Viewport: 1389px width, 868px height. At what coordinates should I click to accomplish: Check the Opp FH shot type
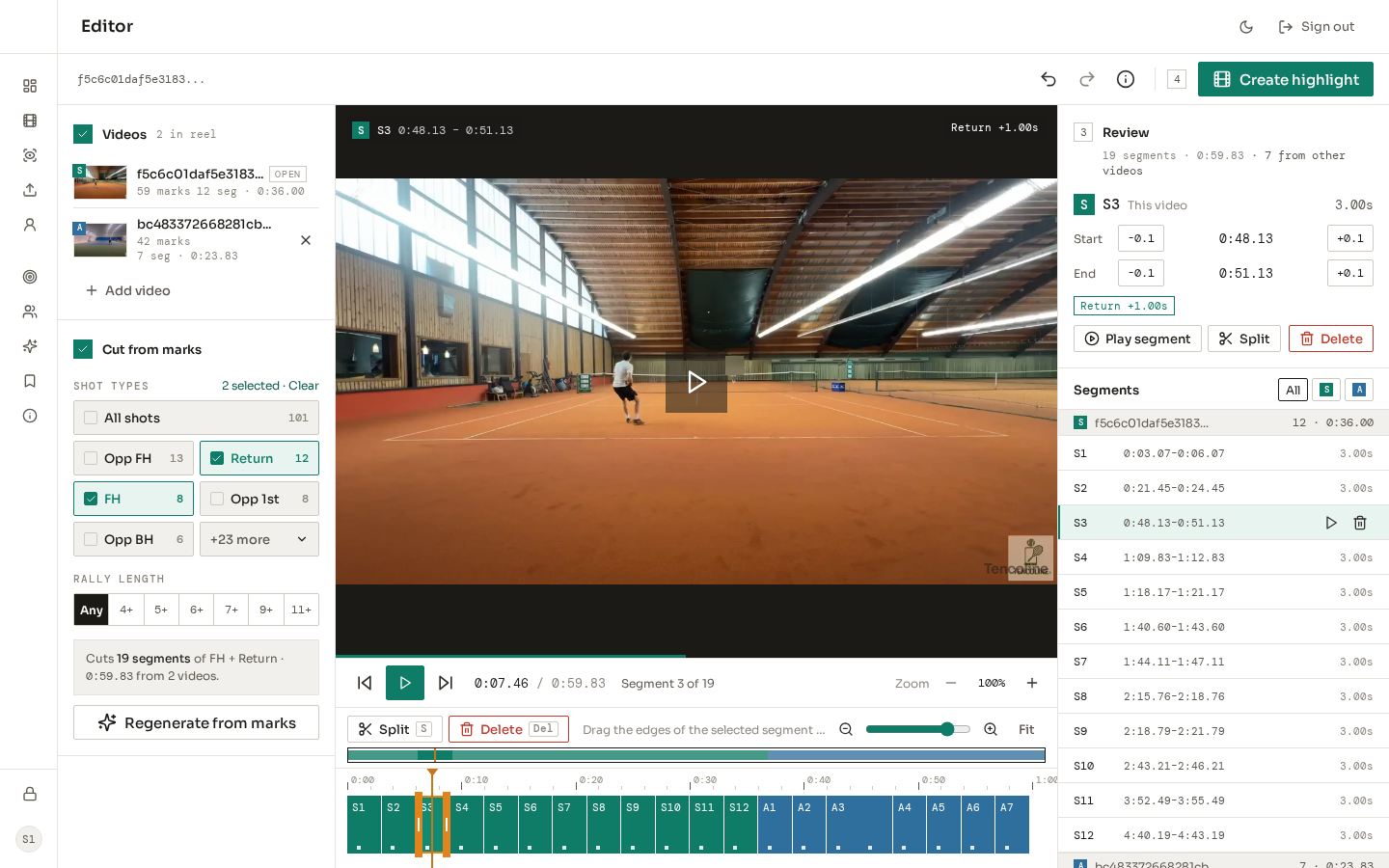91,458
